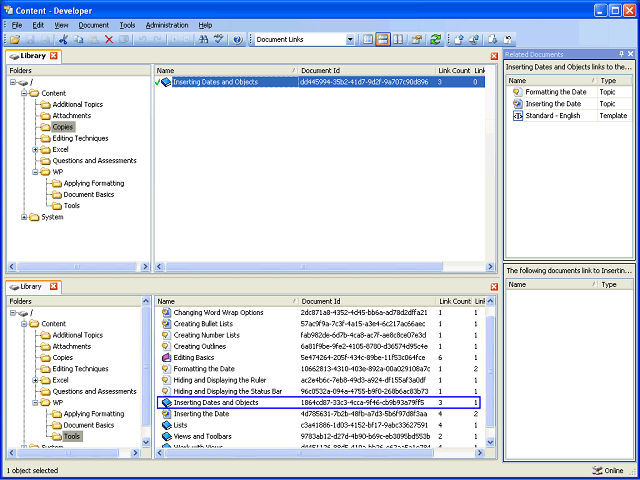
Task: Select Creating Outlines in lower document list
Action: coord(200,347)
